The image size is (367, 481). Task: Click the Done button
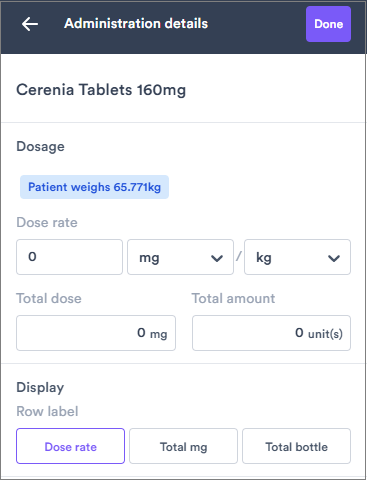pyautogui.click(x=328, y=24)
